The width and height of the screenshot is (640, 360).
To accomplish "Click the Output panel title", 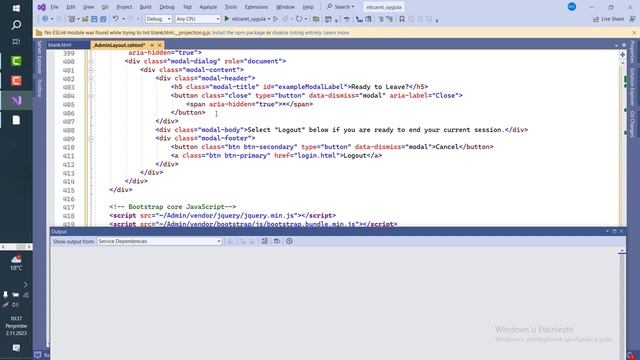I will pyautogui.click(x=59, y=231).
